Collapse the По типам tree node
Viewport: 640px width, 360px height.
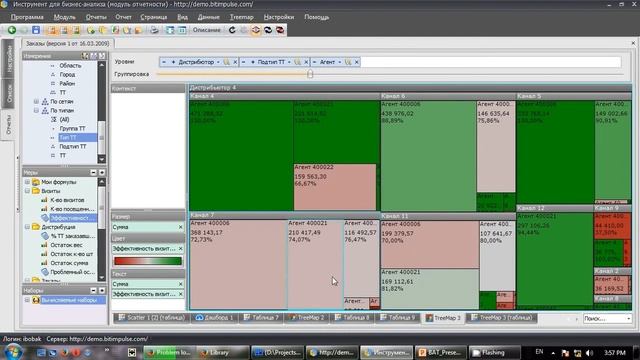coord(36,110)
